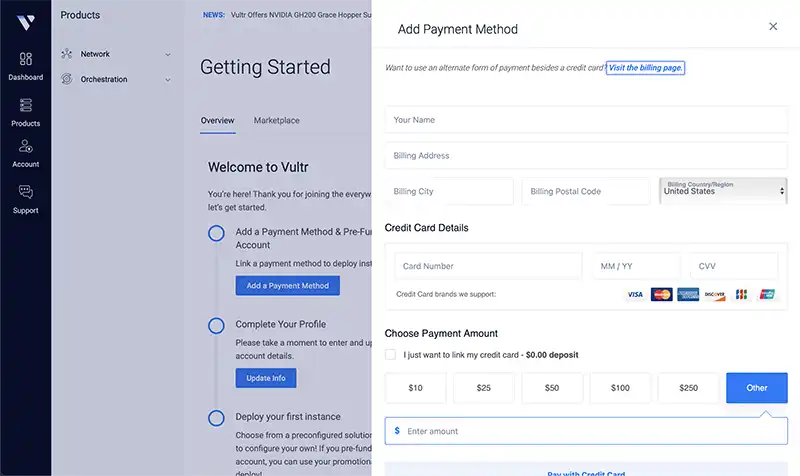Select the Complete Your Profile step circle
The width and height of the screenshot is (800, 476).
click(216, 325)
